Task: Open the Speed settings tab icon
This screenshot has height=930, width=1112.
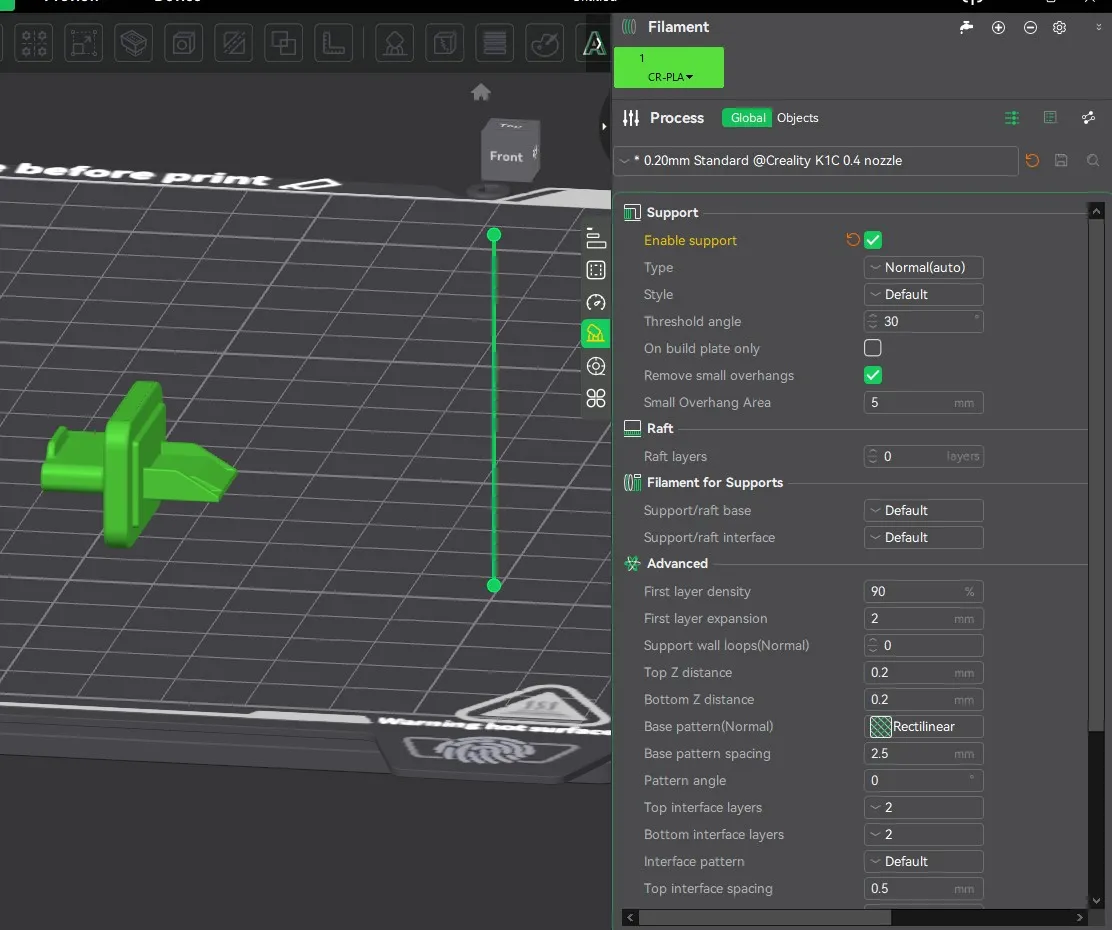Action: (596, 302)
